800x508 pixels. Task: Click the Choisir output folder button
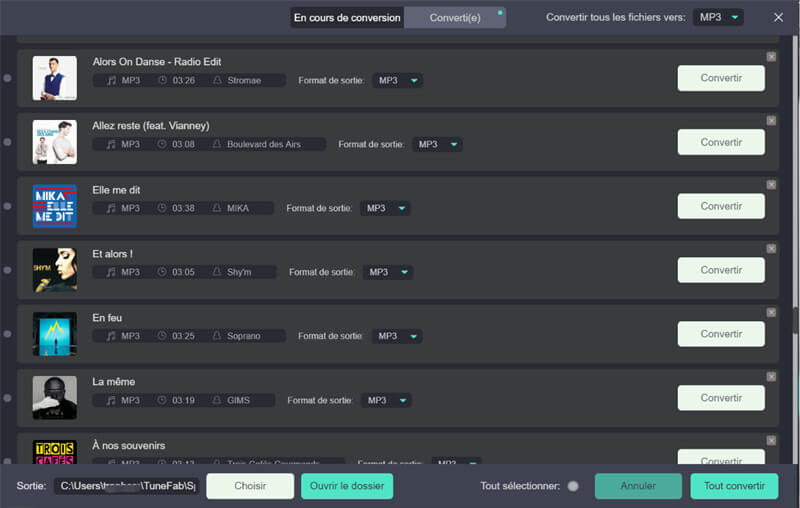[250, 486]
